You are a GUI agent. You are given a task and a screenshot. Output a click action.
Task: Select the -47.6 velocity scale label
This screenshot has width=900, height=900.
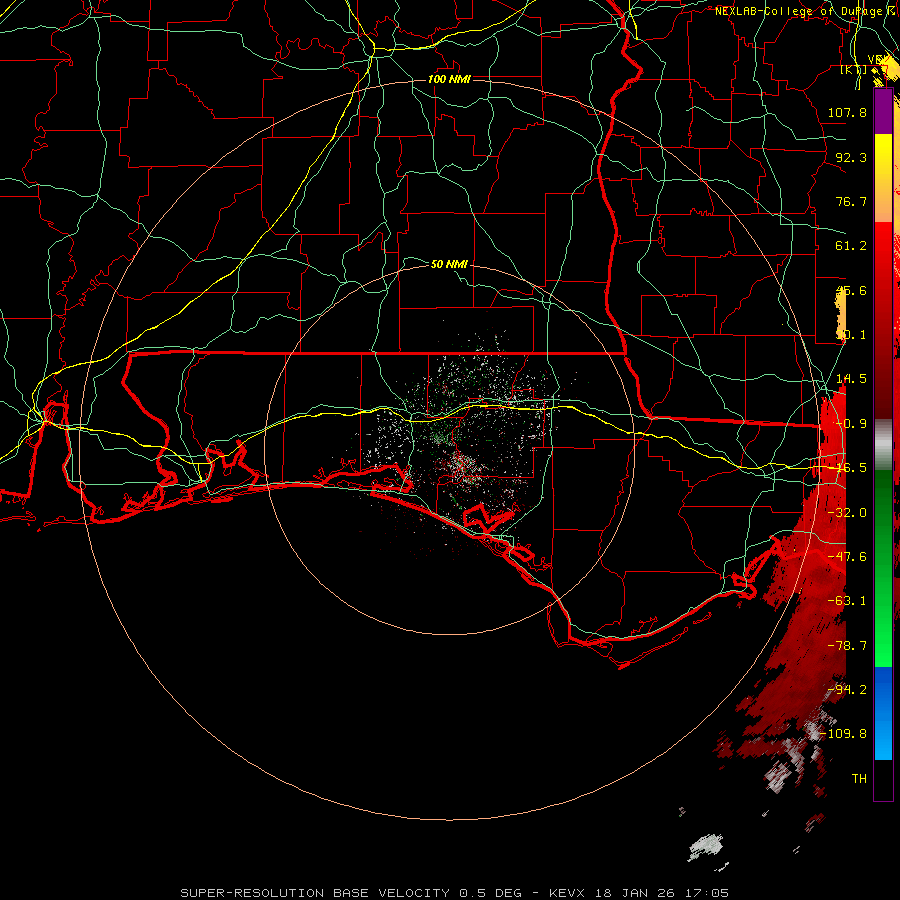[847, 557]
